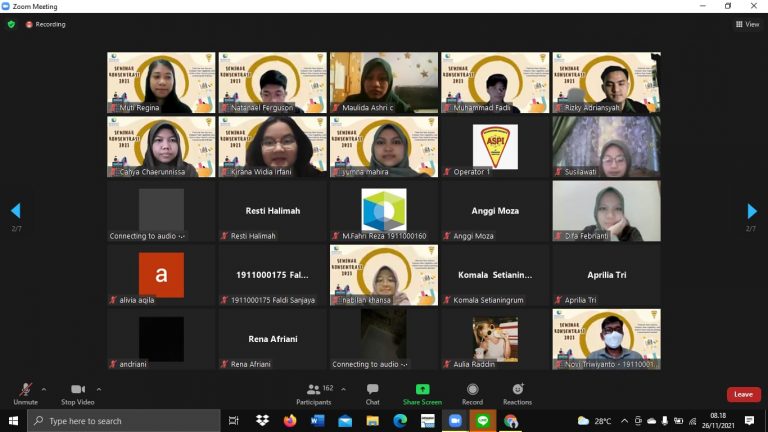Screen dimensions: 768x432
Task: Open the Mail app in taskbar
Action: click(x=345, y=421)
